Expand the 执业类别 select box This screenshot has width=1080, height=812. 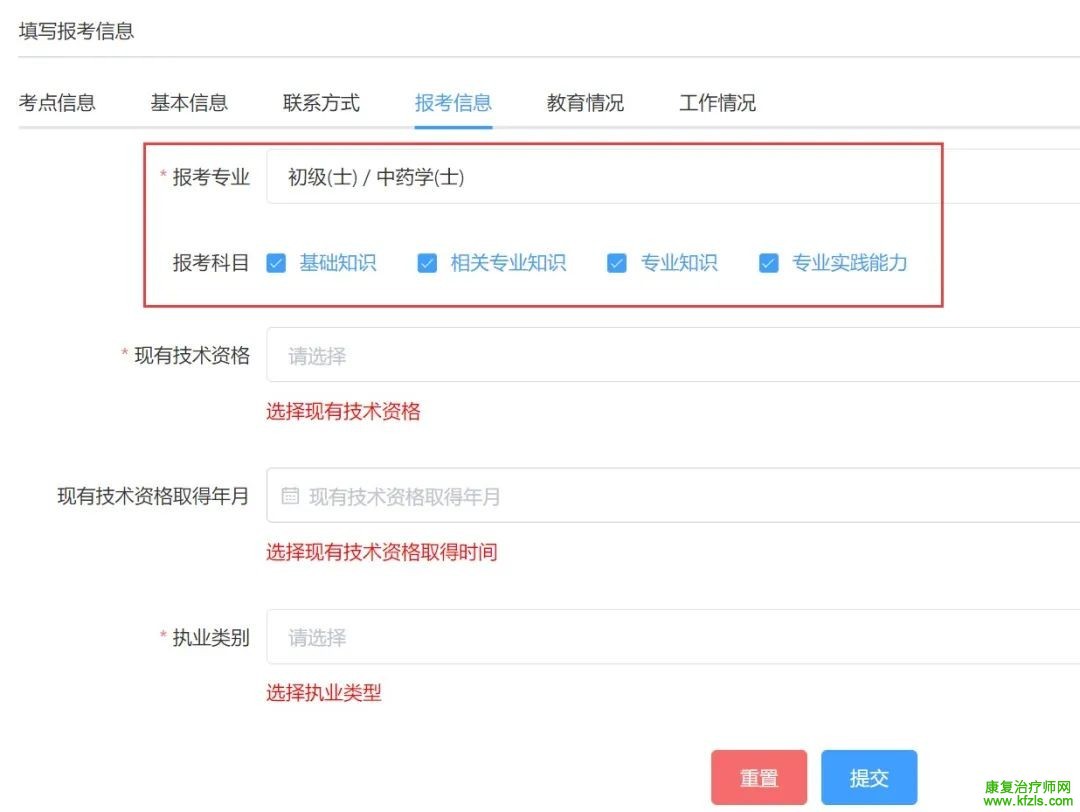tap(670, 637)
